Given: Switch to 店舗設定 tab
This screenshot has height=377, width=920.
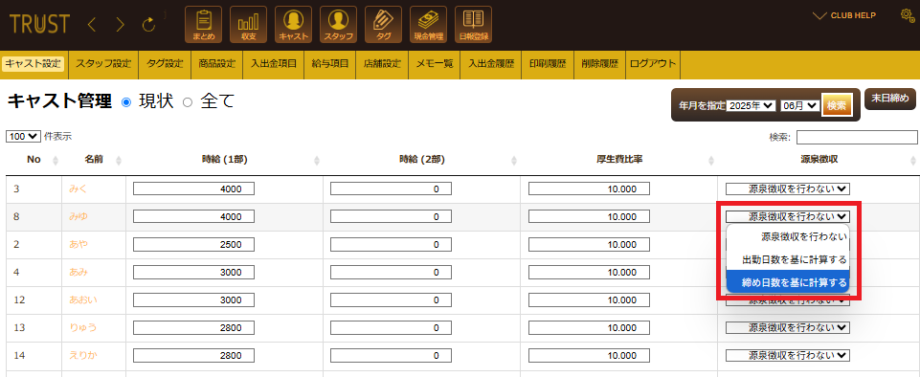Looking at the screenshot, I should point(382,64).
